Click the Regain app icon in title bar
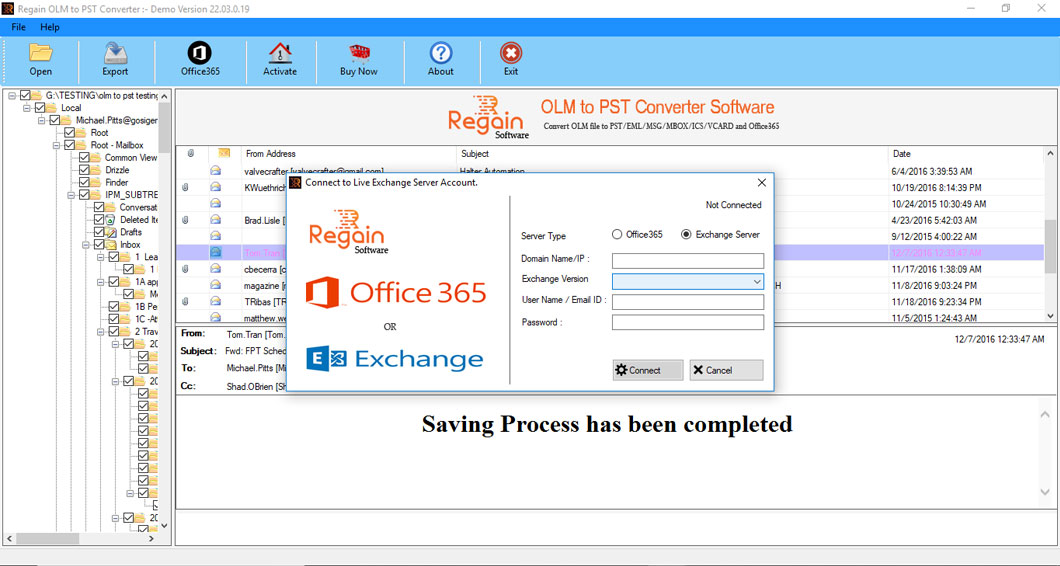The image size is (1060, 566). coord(9,8)
